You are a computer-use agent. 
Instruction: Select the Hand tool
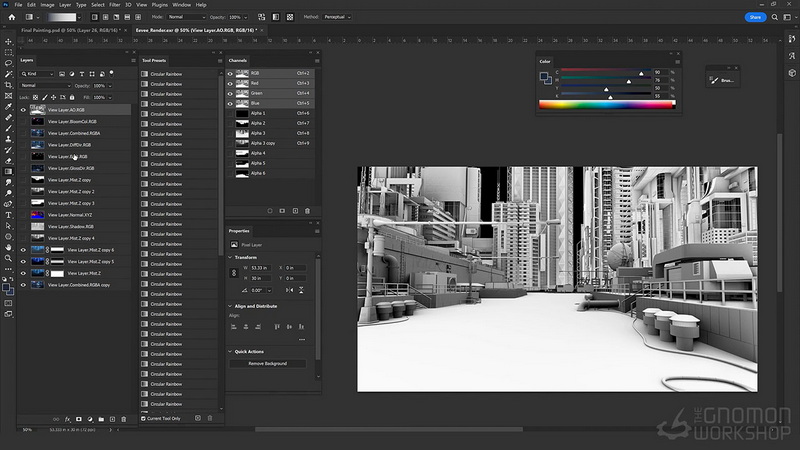pyautogui.click(x=8, y=247)
